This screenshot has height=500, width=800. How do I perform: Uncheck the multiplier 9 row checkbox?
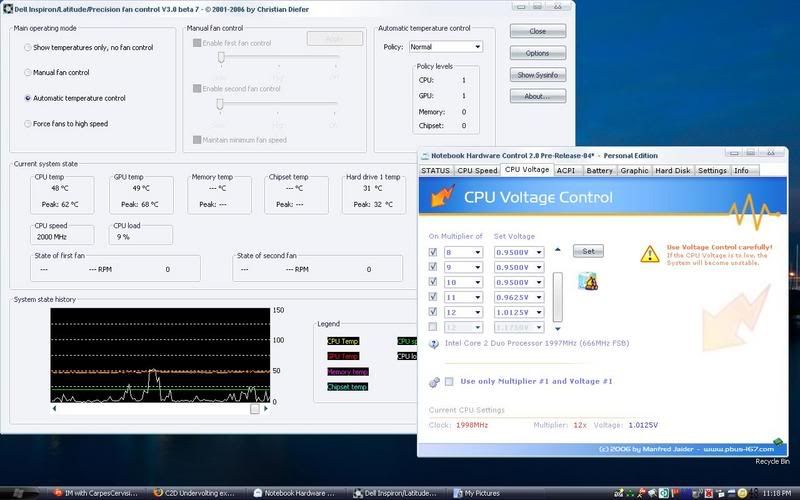[433, 267]
